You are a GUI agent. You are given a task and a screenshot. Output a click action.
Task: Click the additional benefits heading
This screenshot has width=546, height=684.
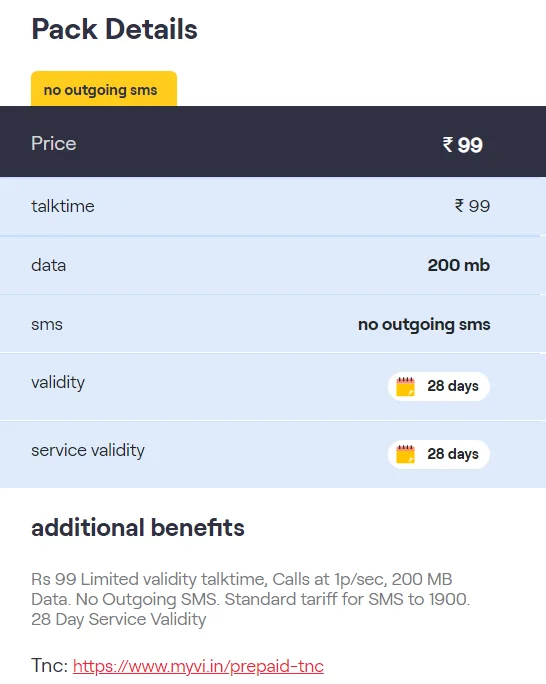(138, 528)
